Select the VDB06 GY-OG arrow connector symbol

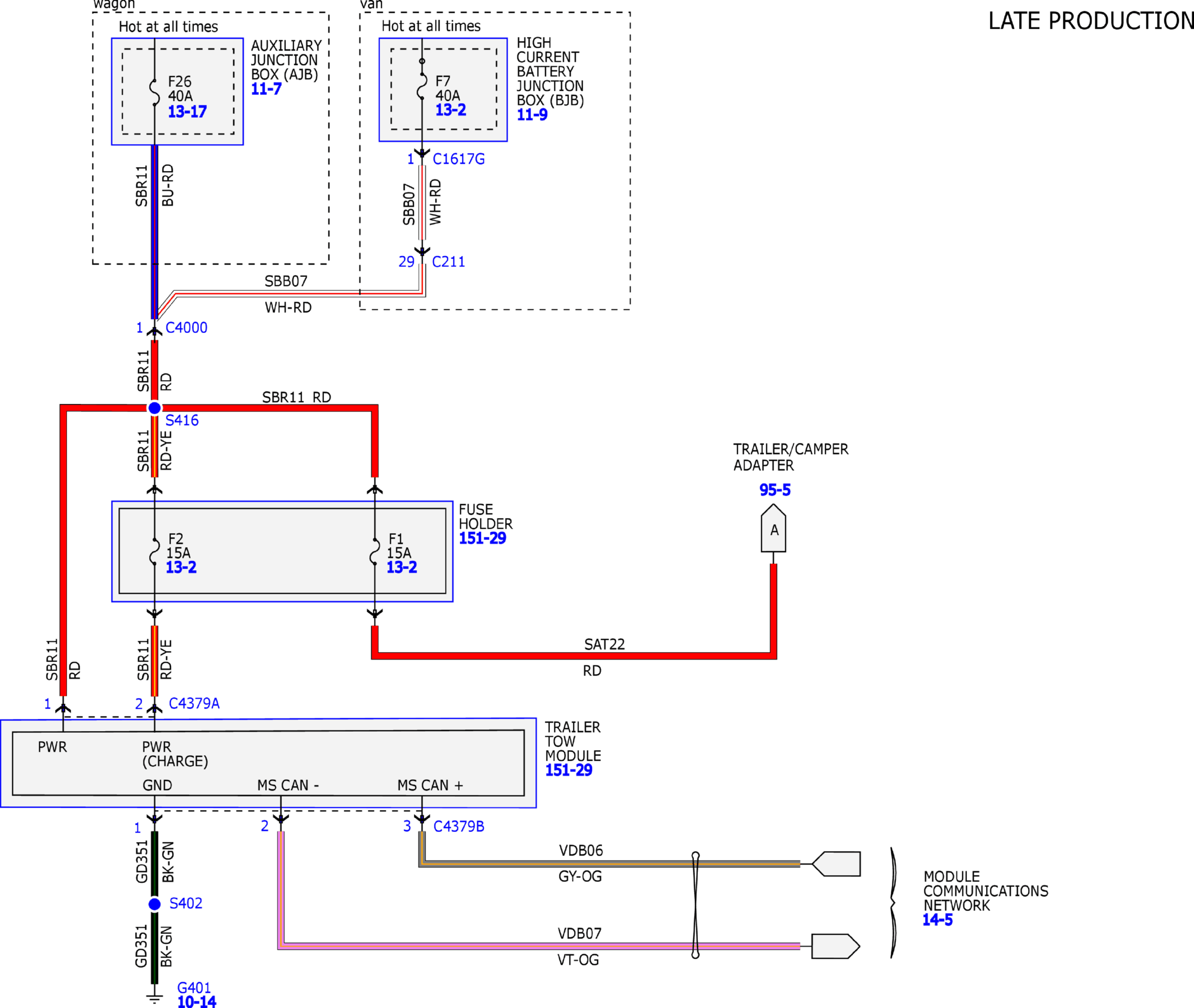pyautogui.click(x=836, y=863)
